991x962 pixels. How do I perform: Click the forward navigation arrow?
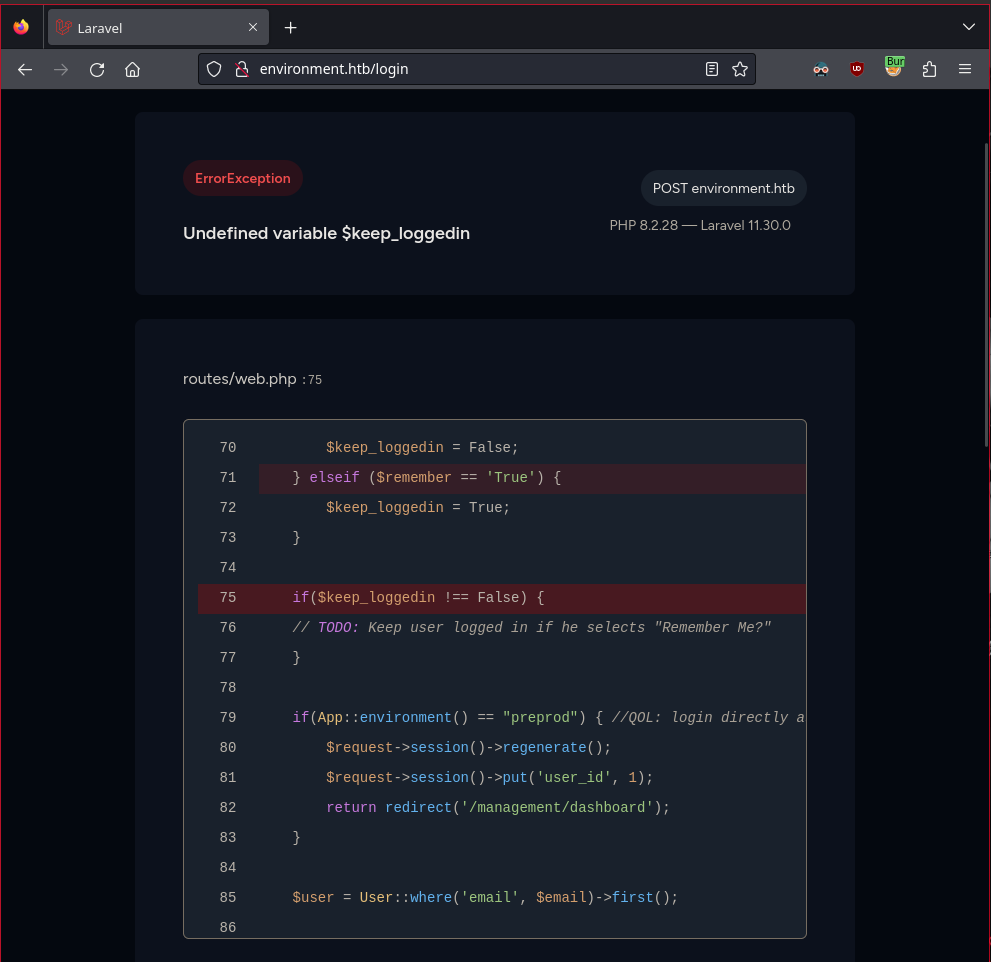(61, 70)
